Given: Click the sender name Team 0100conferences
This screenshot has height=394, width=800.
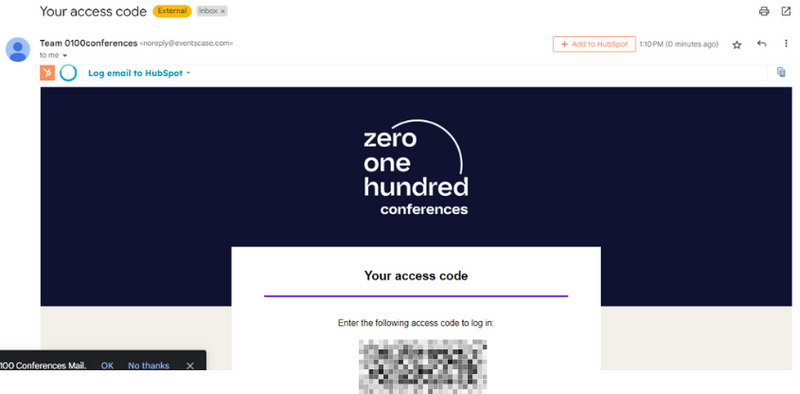Looking at the screenshot, I should 88,43.
